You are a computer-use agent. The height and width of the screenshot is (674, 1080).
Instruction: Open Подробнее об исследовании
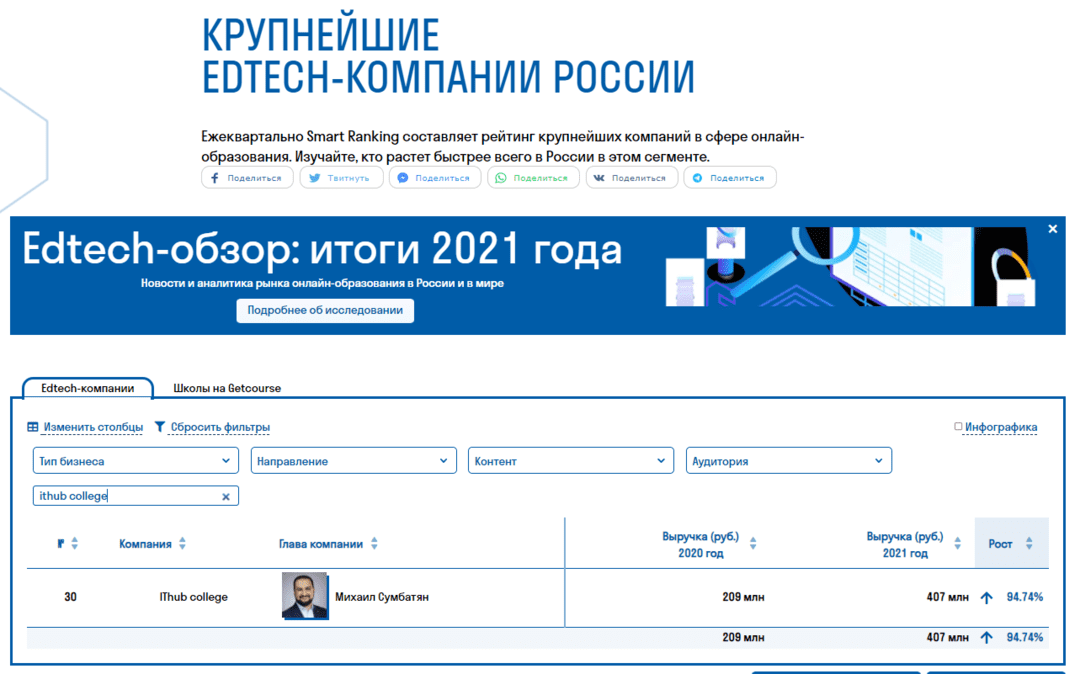pyautogui.click(x=325, y=310)
